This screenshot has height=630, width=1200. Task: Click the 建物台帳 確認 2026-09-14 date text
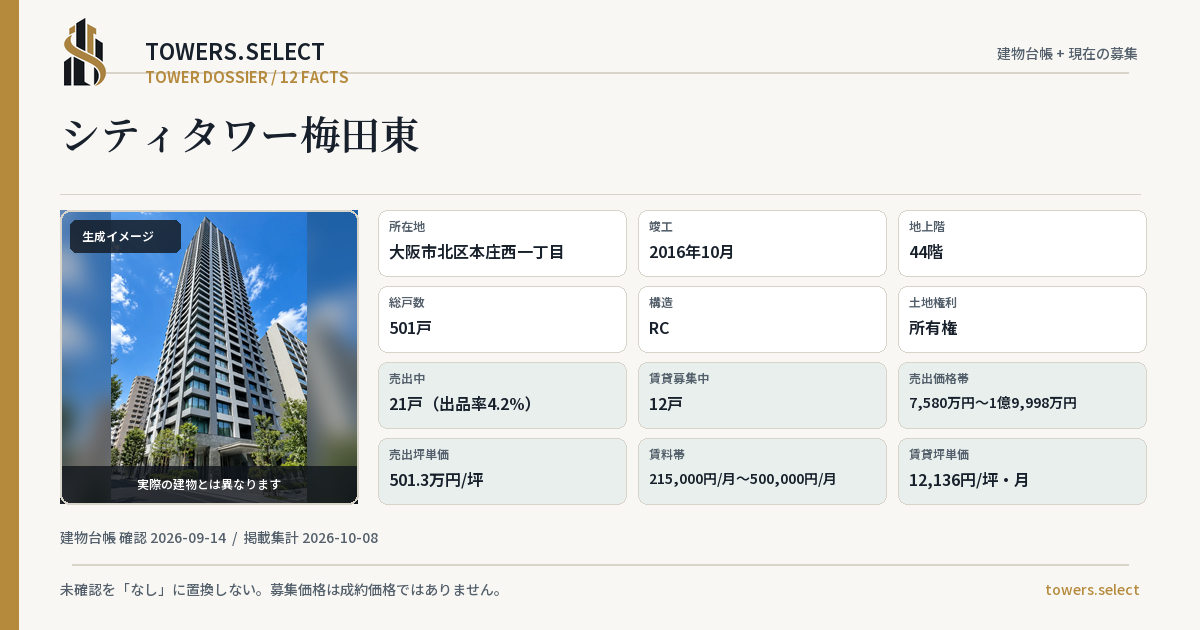coord(143,538)
